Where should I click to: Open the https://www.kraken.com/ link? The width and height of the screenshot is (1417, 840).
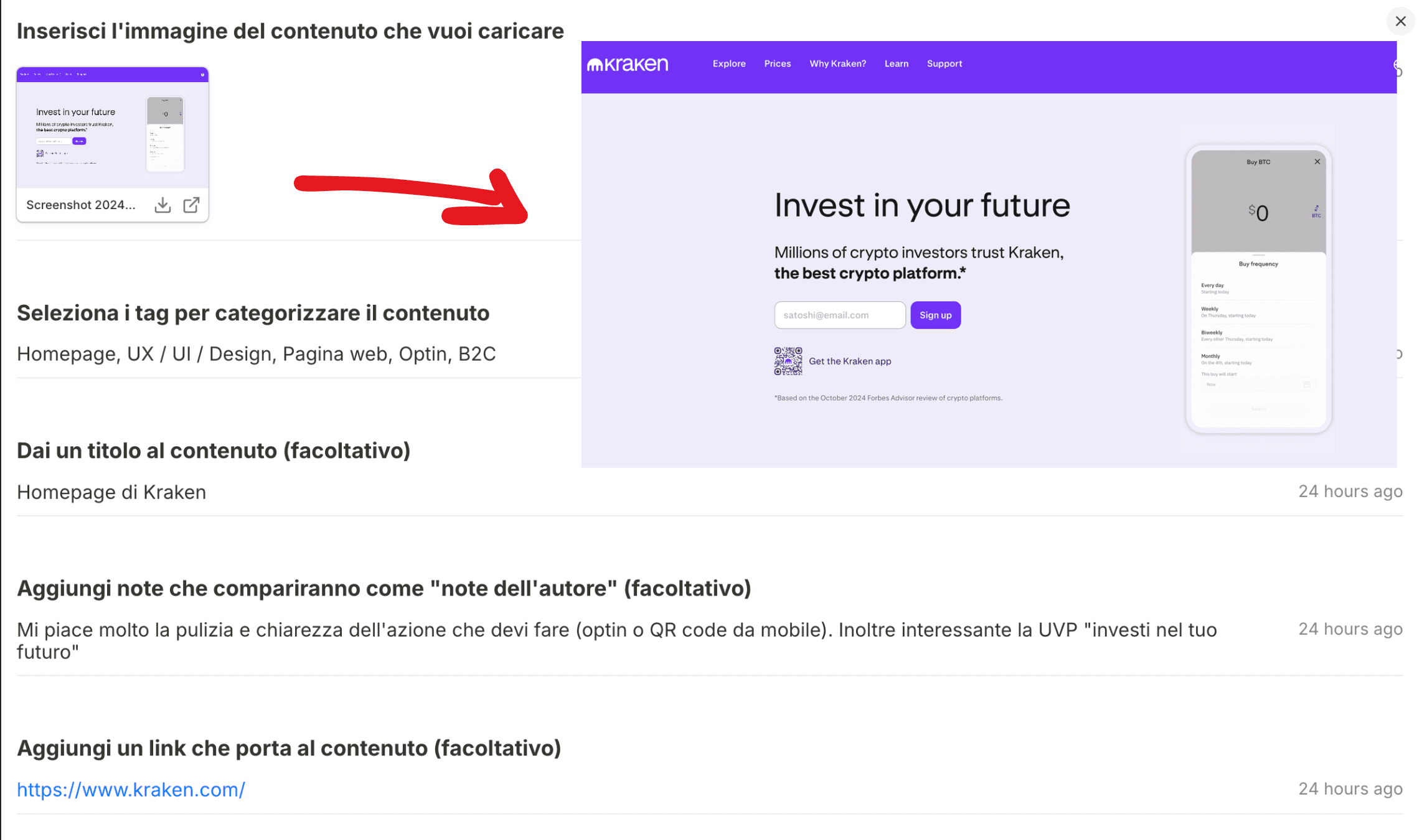coord(131,789)
